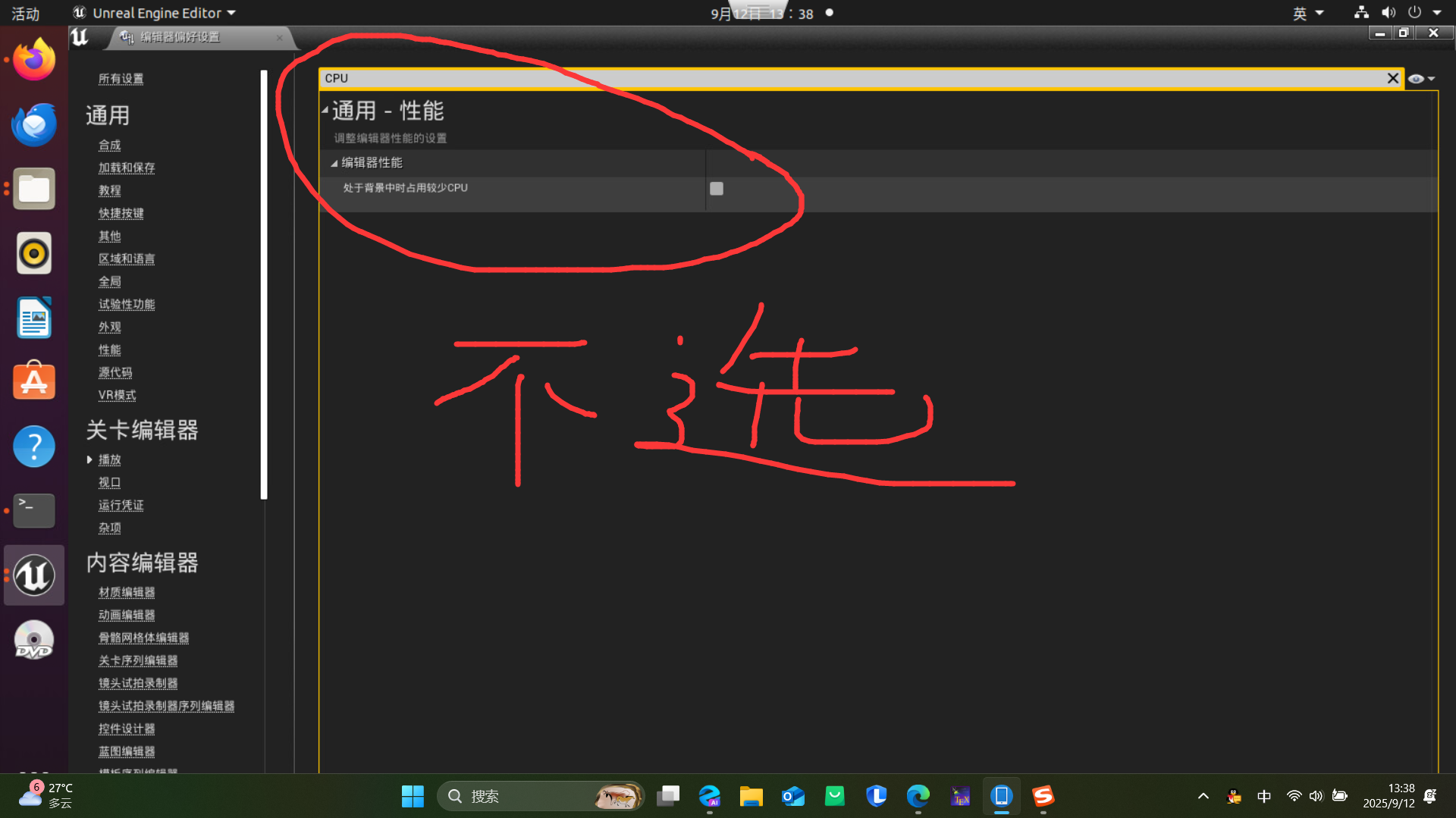Open Sogou input icon in the taskbar
The height and width of the screenshot is (818, 1456).
1043,796
